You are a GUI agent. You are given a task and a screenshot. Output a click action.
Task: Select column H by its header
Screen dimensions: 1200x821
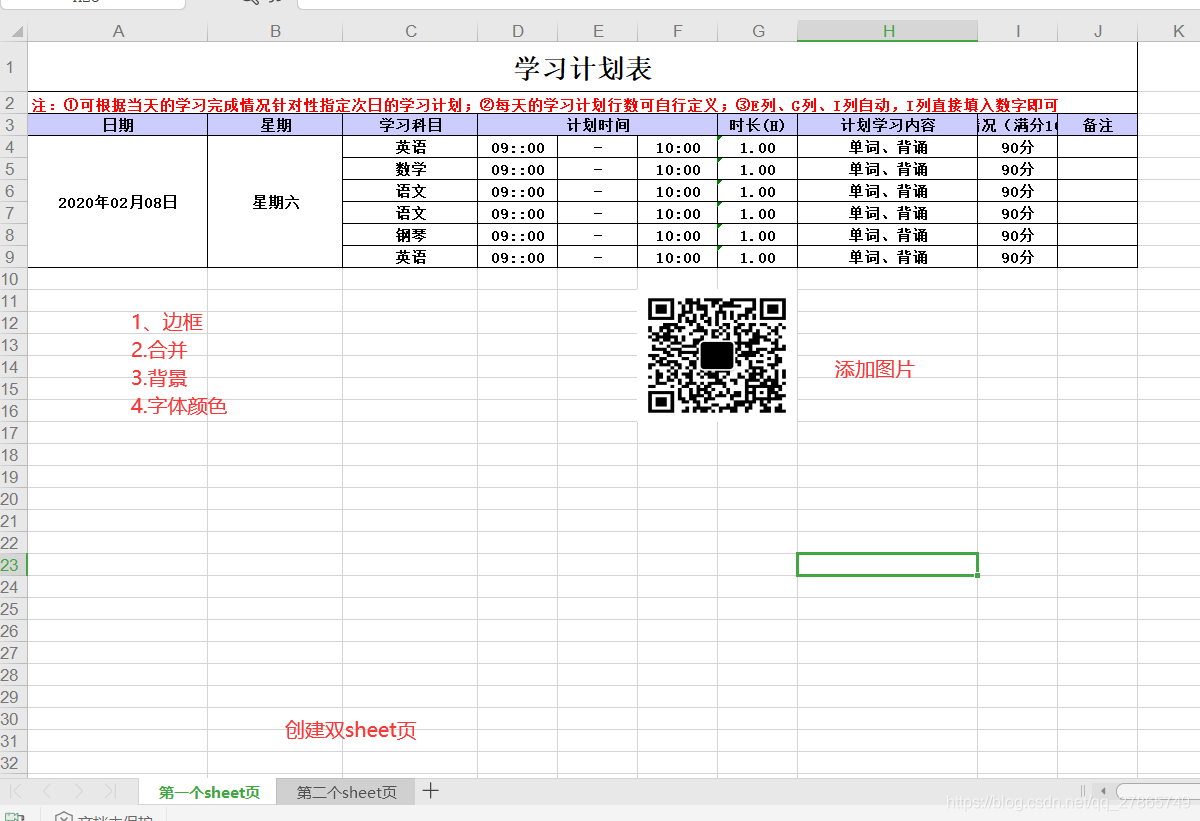pyautogui.click(x=887, y=31)
